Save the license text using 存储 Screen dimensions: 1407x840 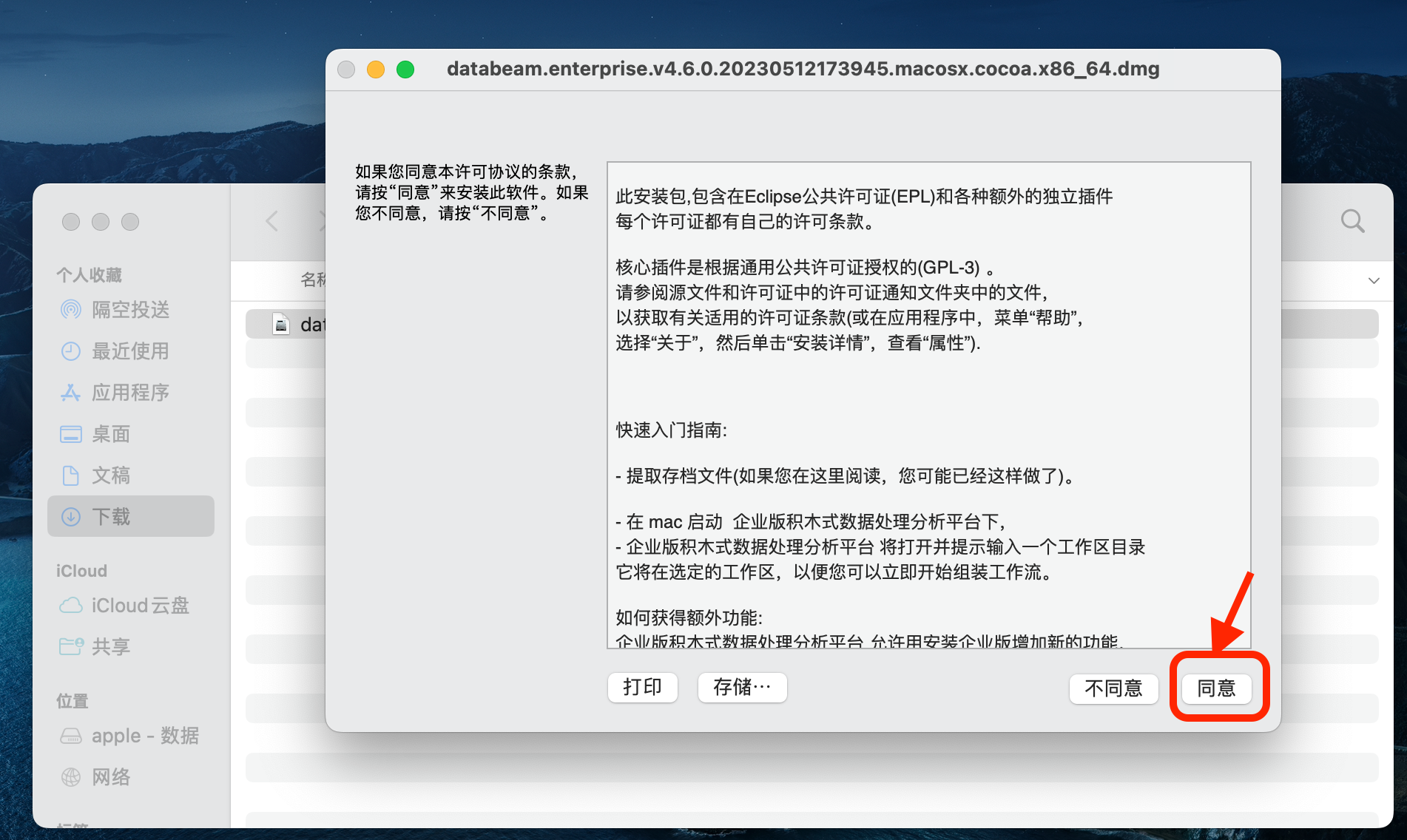pos(741,687)
